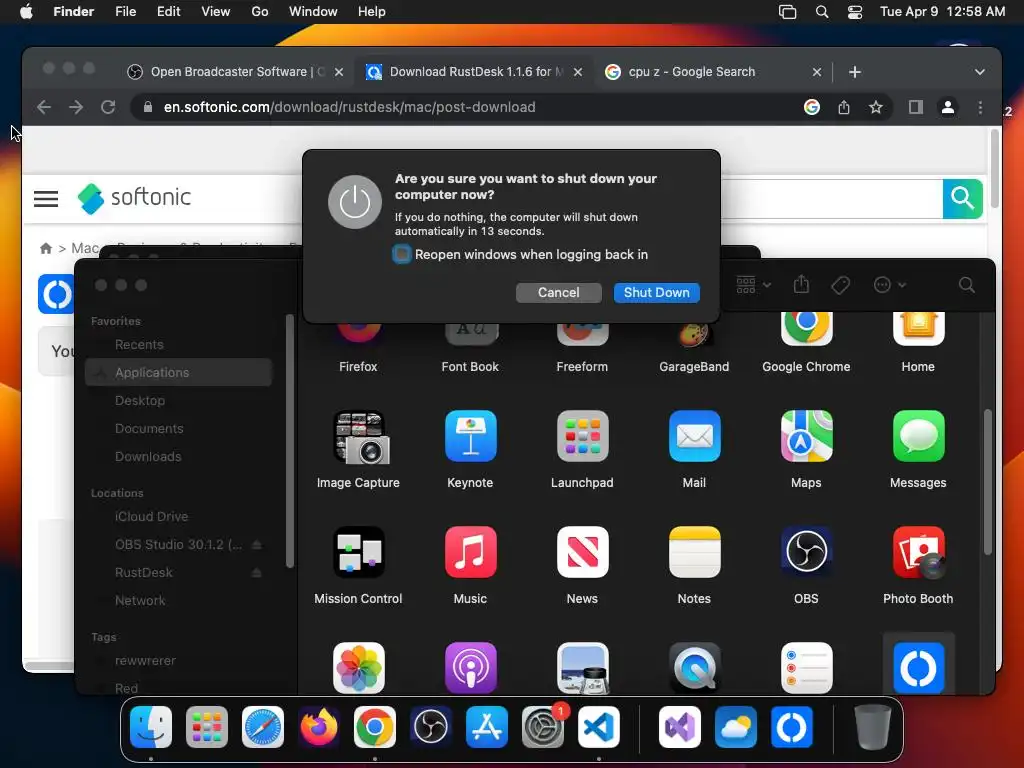Image resolution: width=1024 pixels, height=768 pixels.
Task: Open Softonic hamburger menu
Action: pos(46,199)
